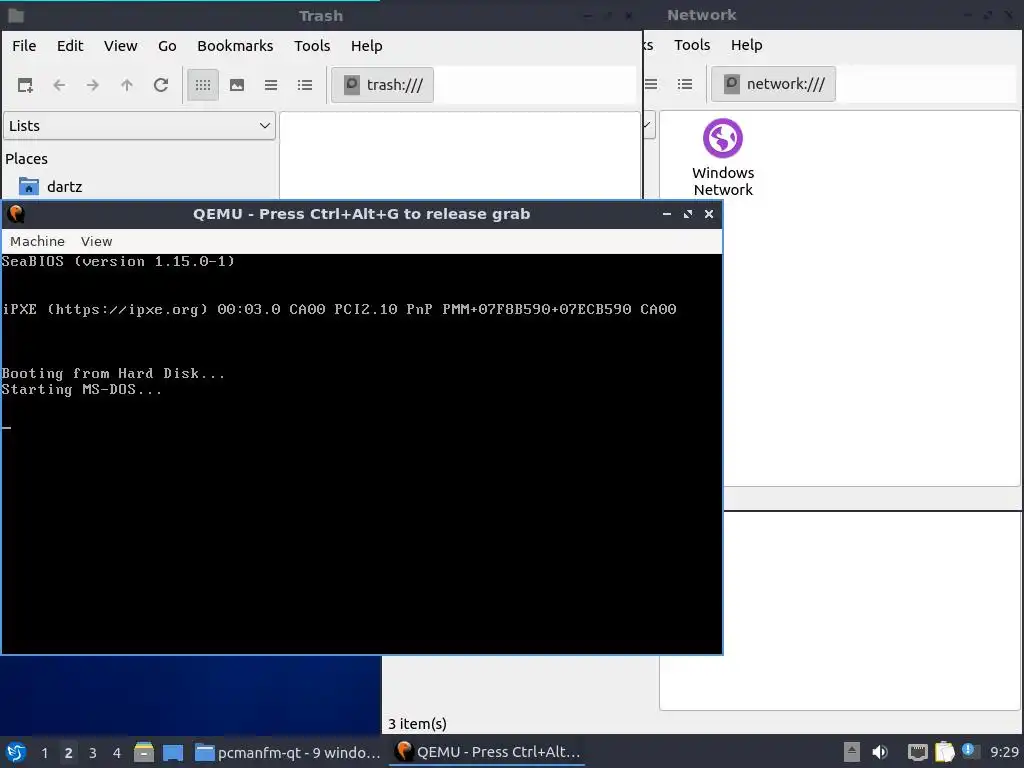Open the network status tray icon
1024x768 pixels.
tap(918, 752)
